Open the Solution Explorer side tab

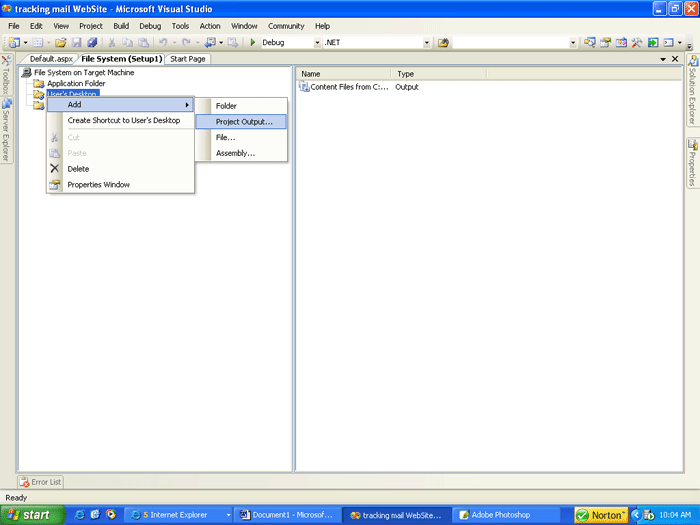[x=693, y=91]
